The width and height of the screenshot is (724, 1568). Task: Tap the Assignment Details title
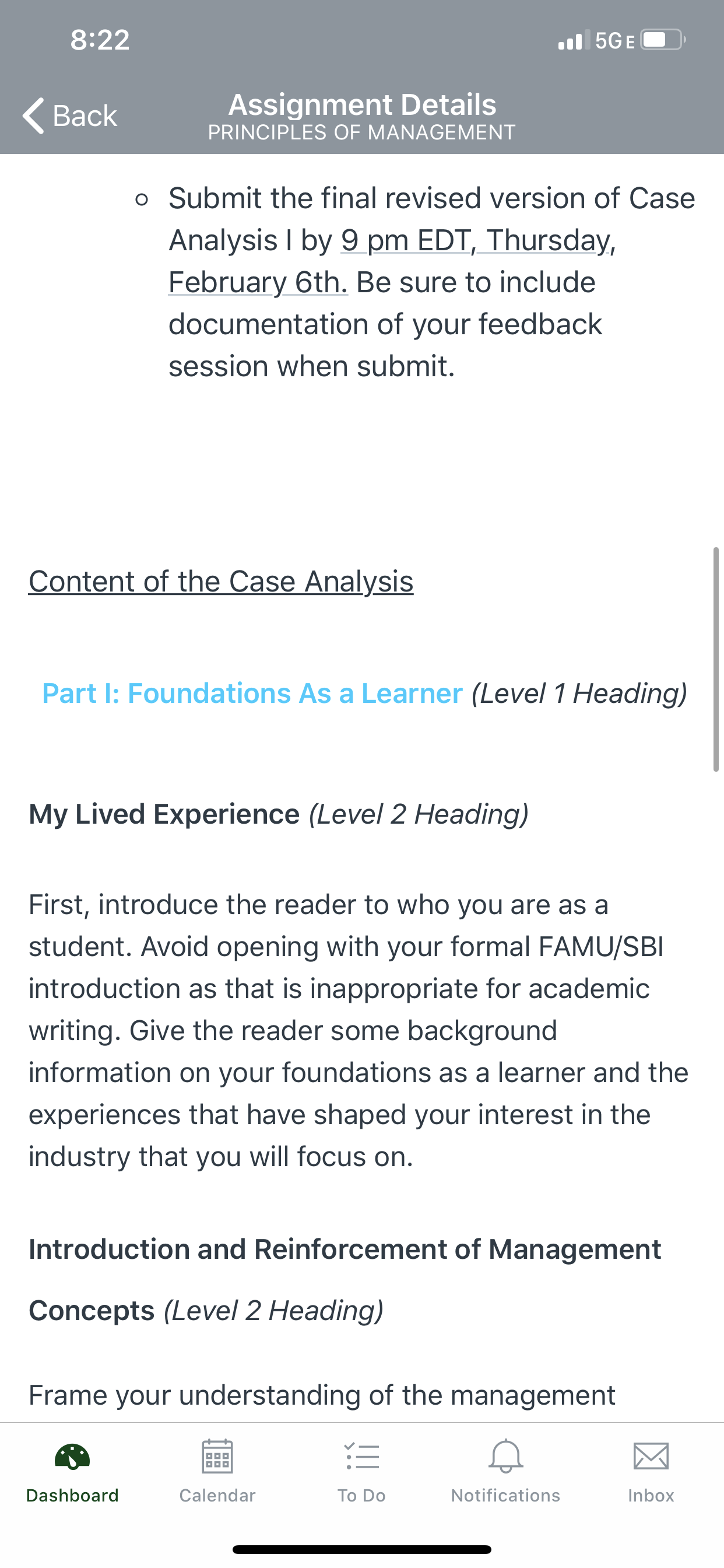tap(362, 104)
